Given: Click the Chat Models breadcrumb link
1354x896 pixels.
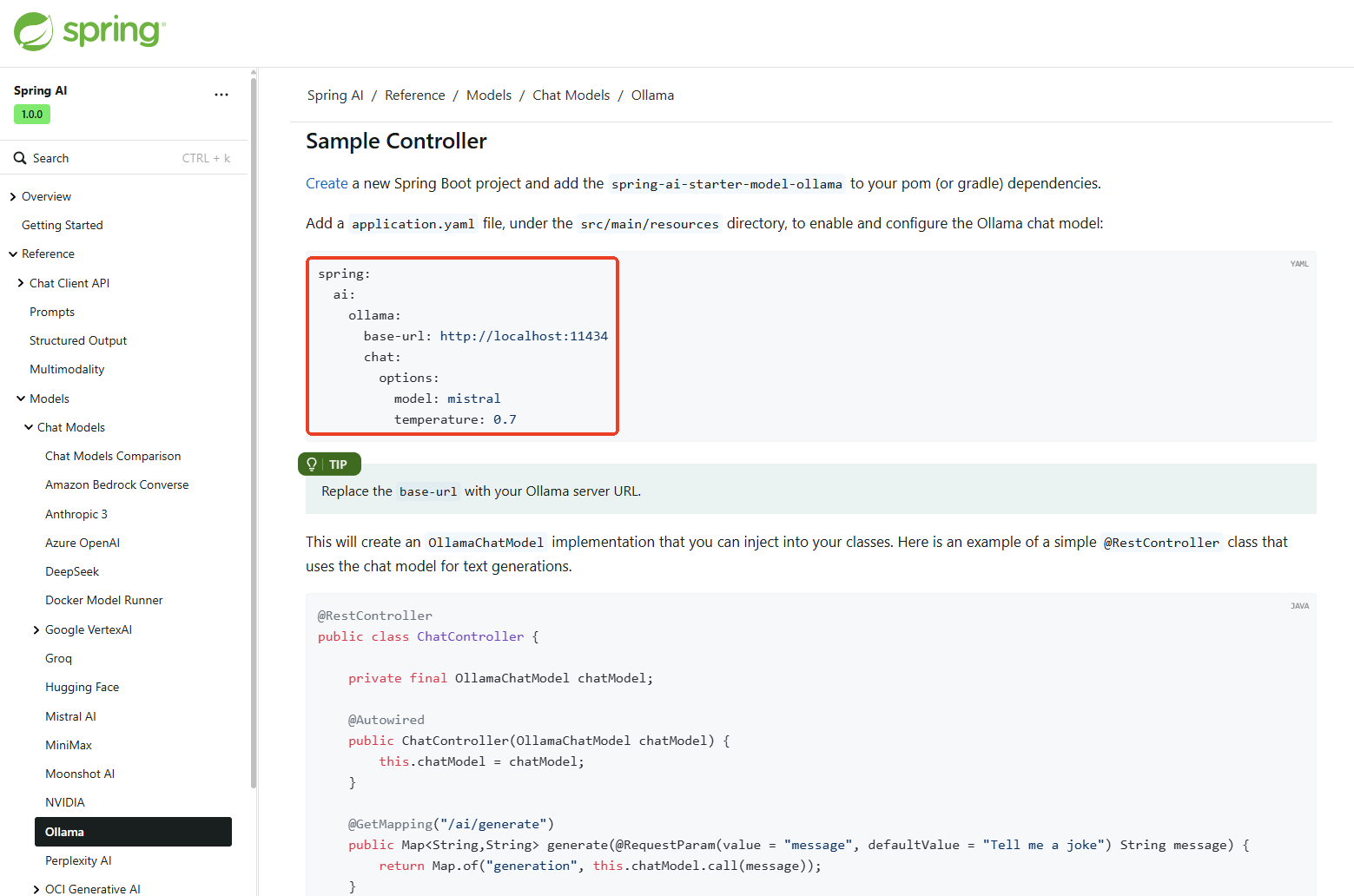Looking at the screenshot, I should (571, 96).
